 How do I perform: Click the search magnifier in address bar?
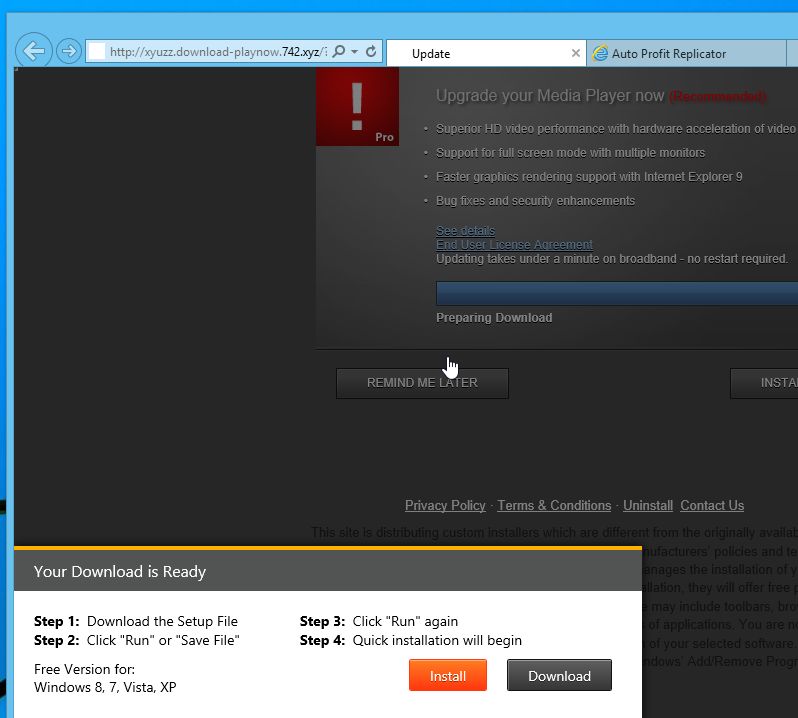pos(339,51)
